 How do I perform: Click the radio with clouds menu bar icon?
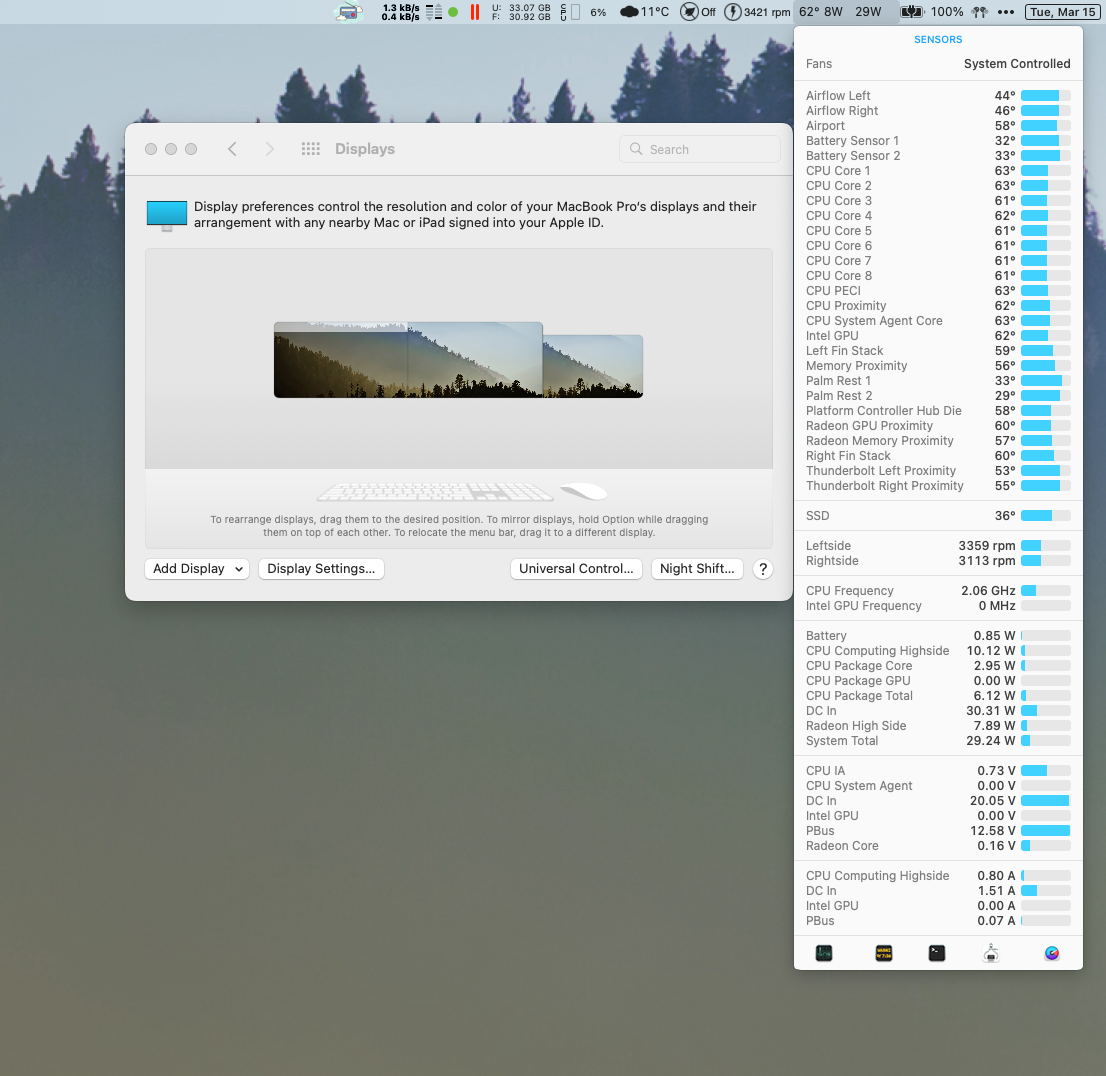[x=348, y=12]
